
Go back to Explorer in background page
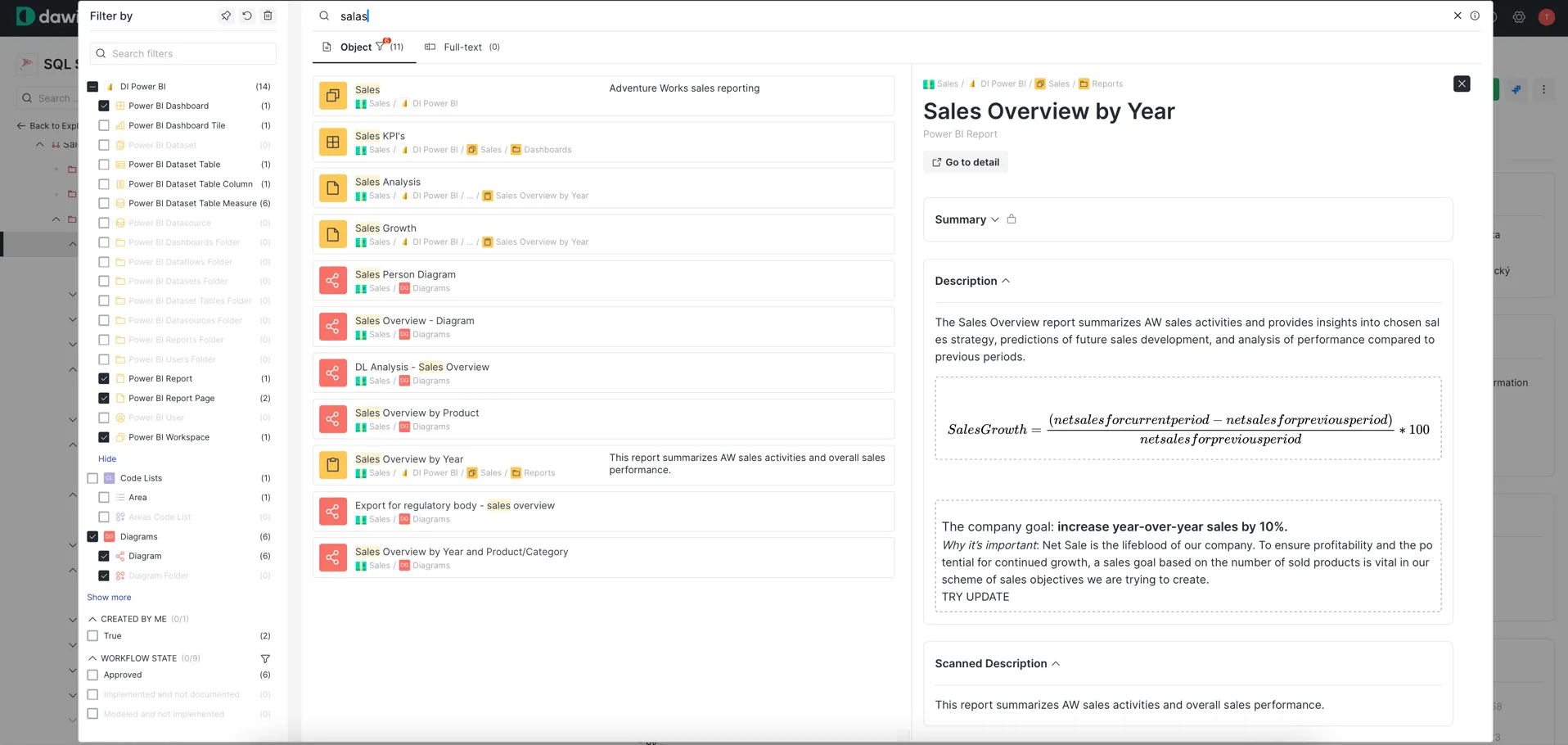47,126
